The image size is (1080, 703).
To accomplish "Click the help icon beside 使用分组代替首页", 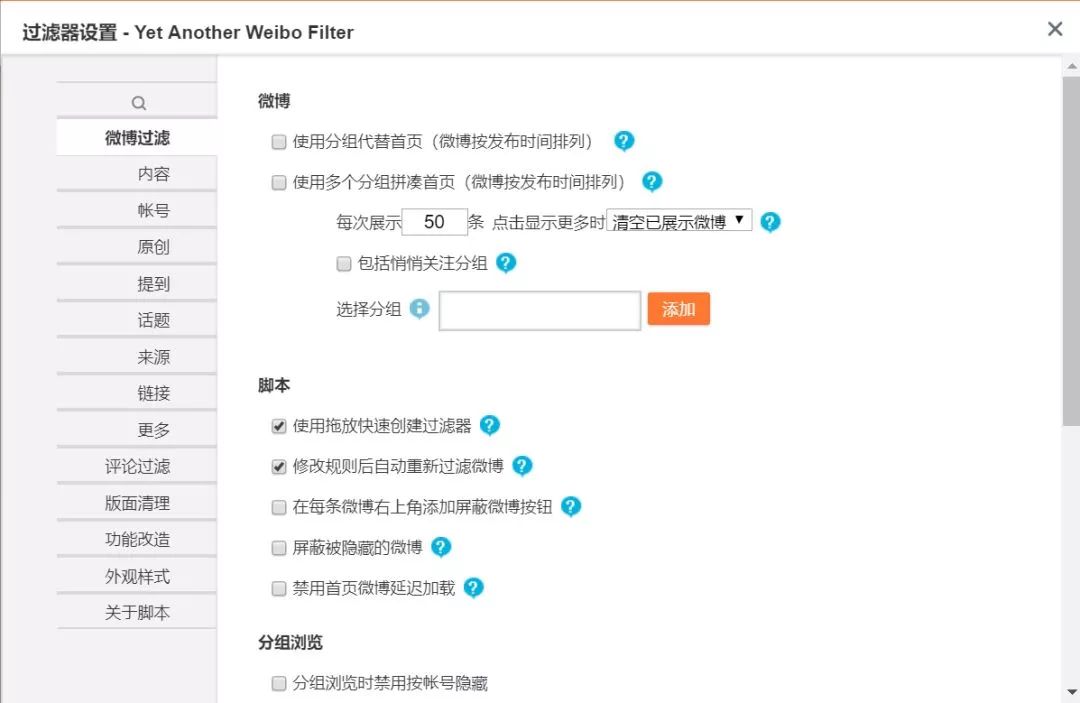I will point(624,141).
